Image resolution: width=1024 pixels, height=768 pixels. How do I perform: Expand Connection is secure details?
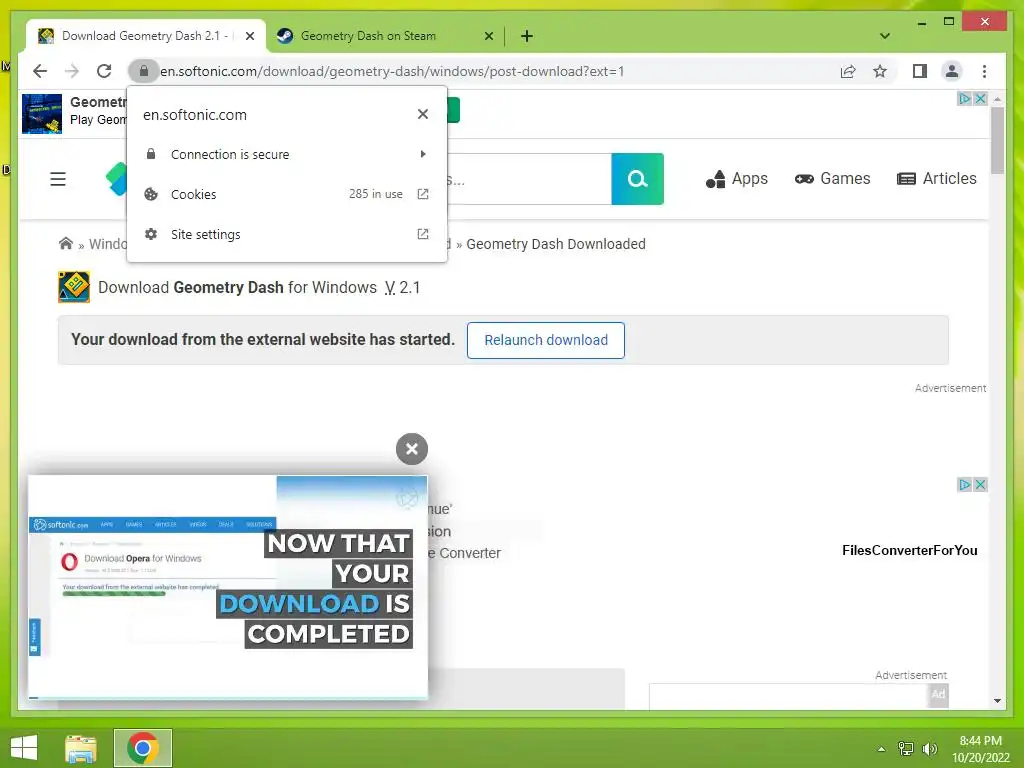point(287,154)
